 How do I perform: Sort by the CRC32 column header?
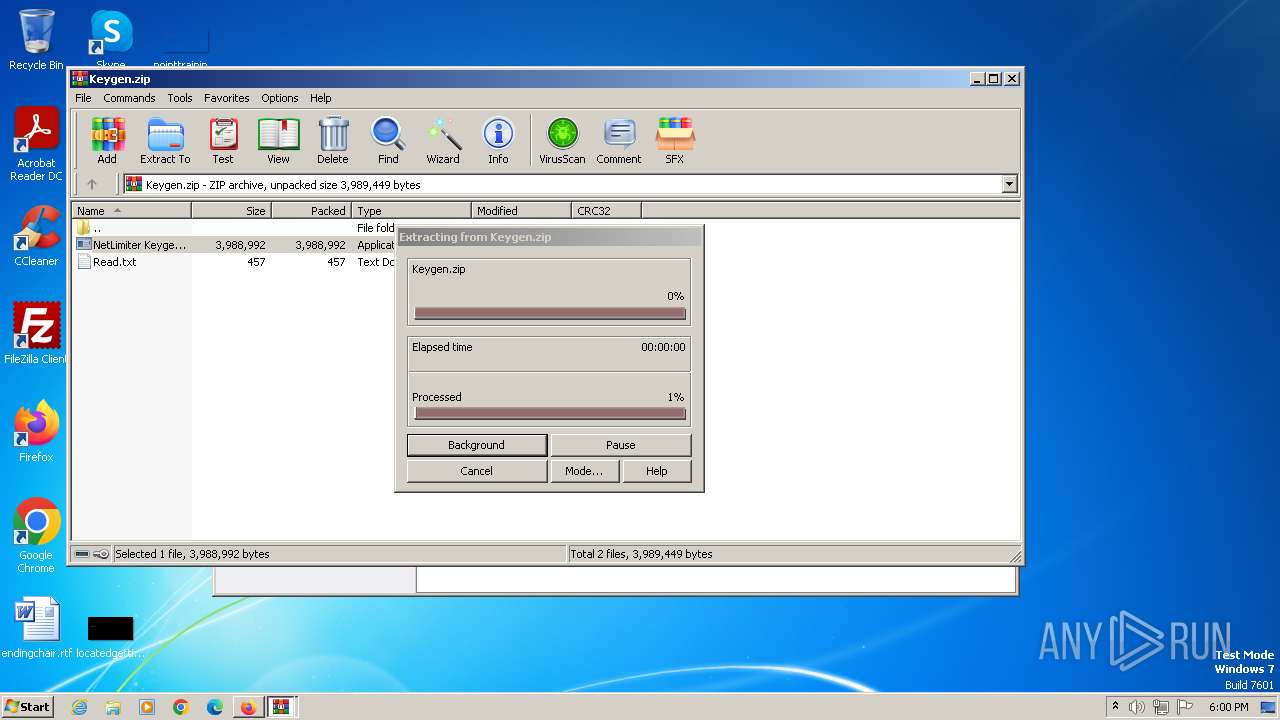606,211
